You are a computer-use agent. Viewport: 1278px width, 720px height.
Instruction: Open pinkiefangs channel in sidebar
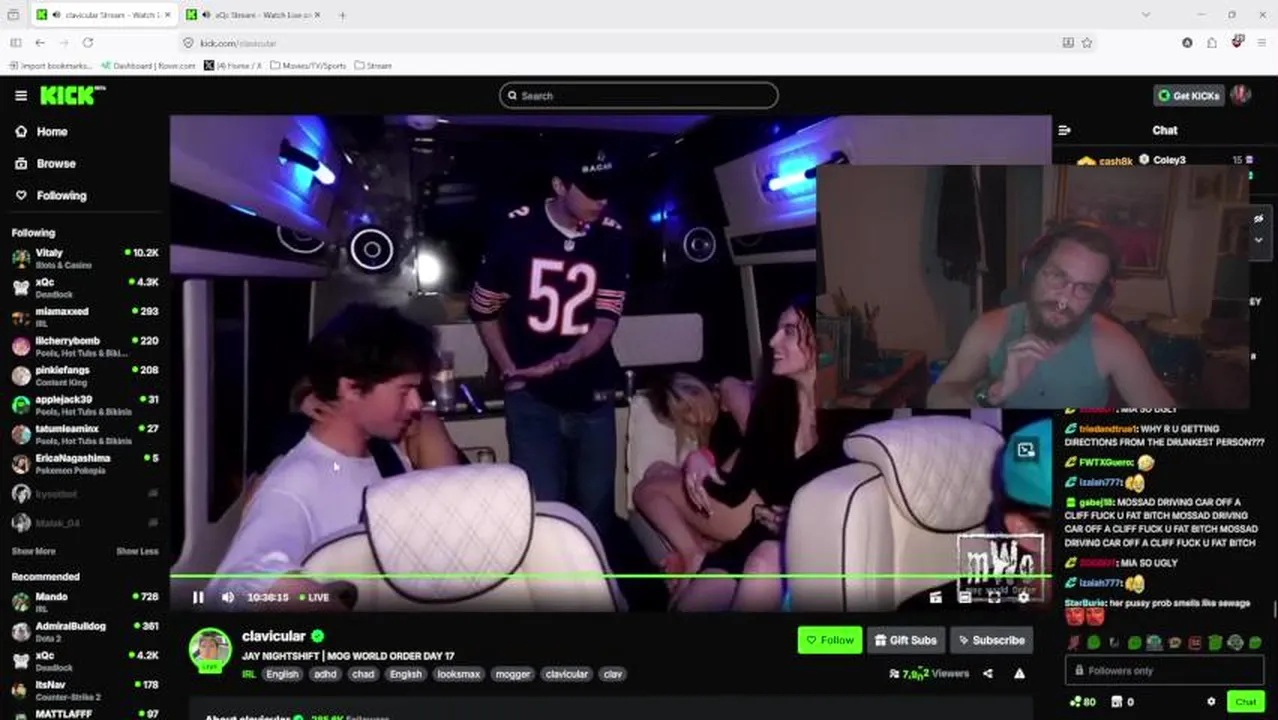85,375
